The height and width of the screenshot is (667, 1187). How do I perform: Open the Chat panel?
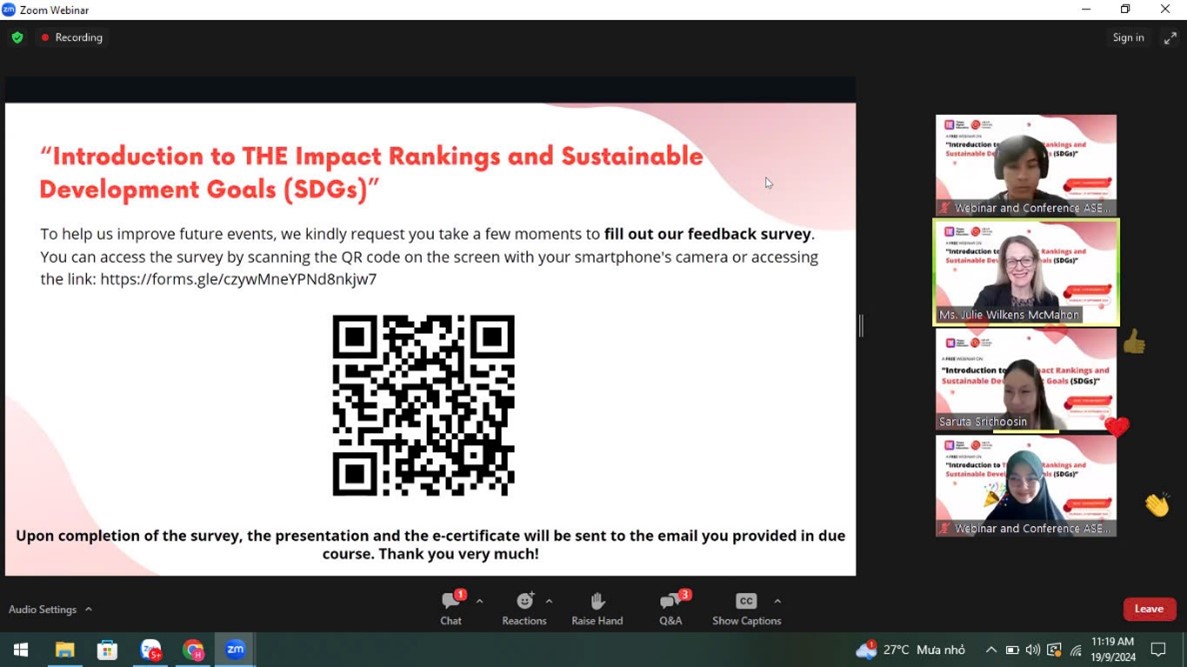click(451, 609)
